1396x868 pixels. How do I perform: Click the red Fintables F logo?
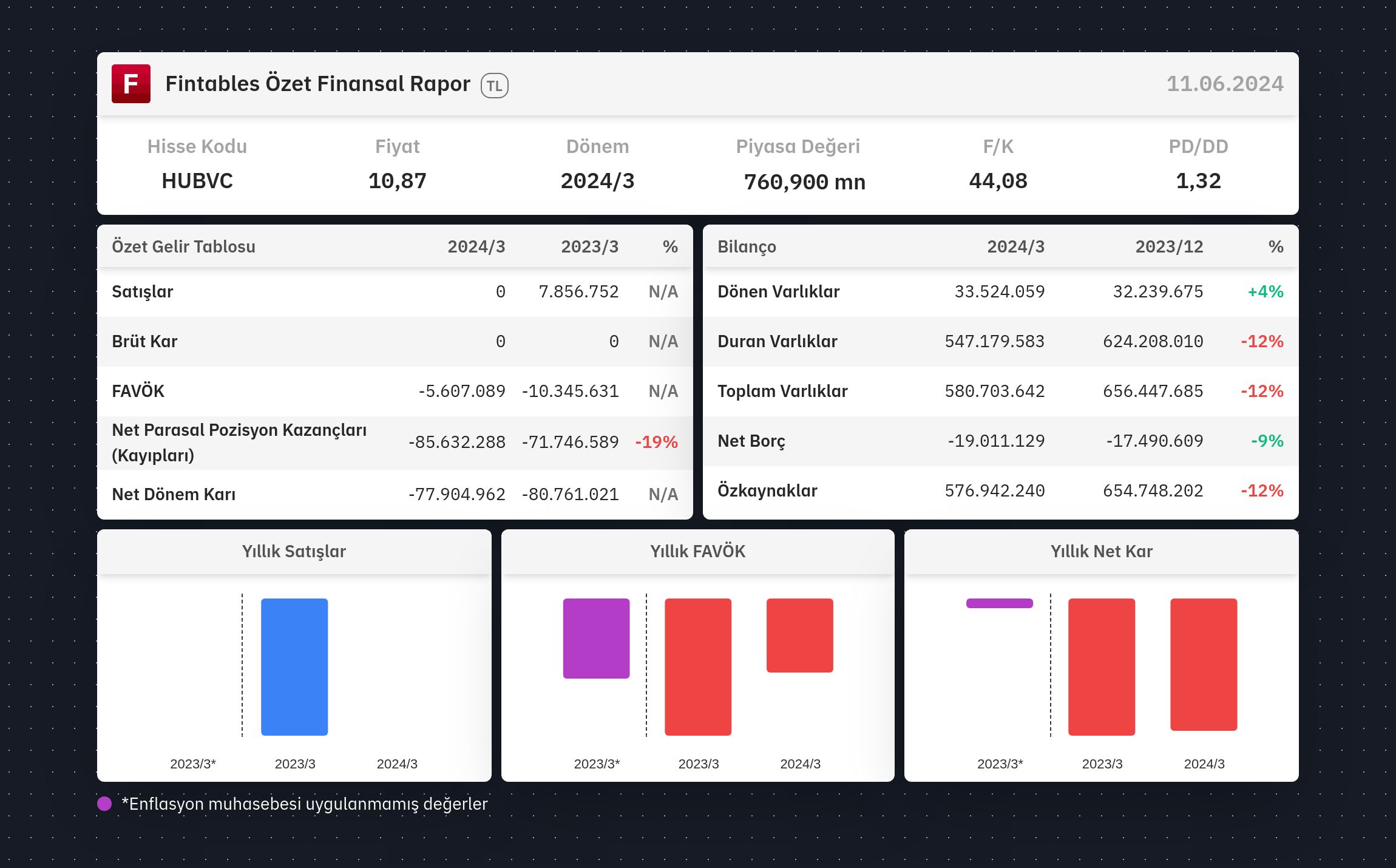(131, 84)
